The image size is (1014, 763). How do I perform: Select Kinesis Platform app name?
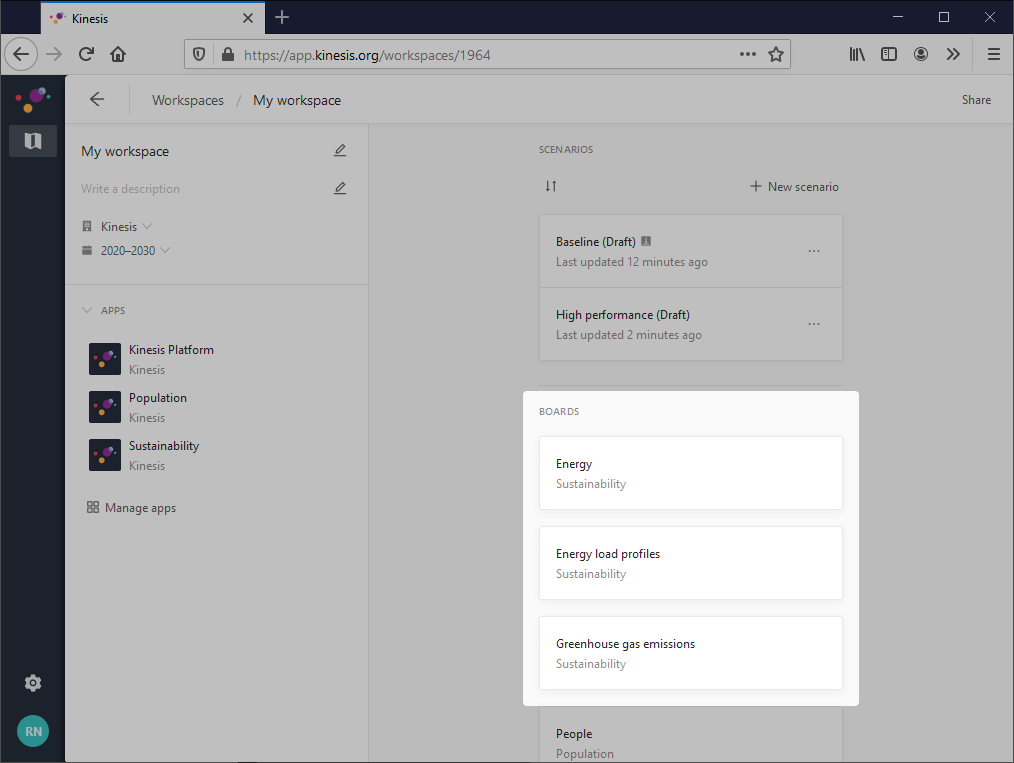171,349
